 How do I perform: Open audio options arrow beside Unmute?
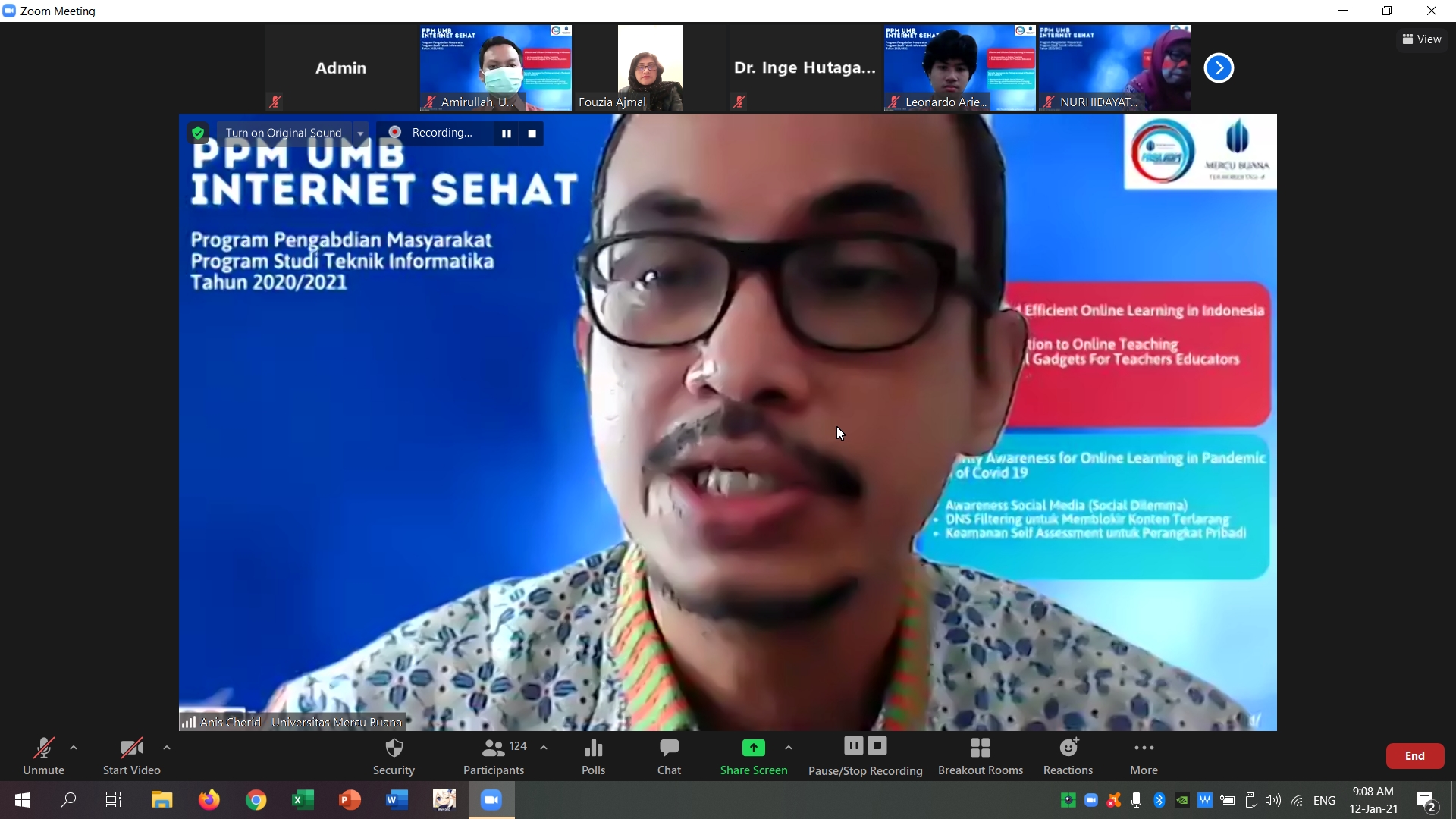(x=74, y=748)
